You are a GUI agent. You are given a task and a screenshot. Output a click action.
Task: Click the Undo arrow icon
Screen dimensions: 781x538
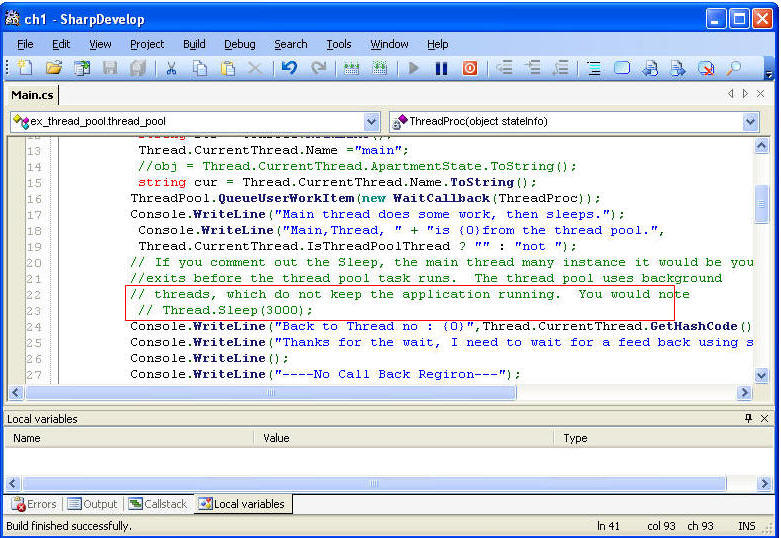coord(289,68)
